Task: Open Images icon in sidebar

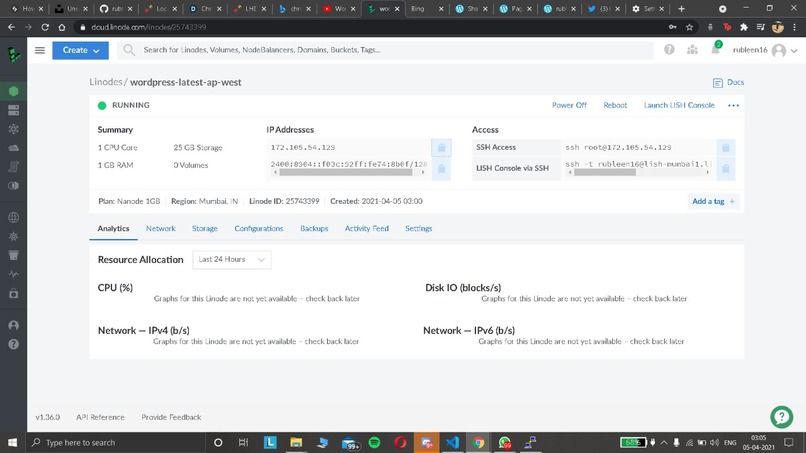Action: 13,186
